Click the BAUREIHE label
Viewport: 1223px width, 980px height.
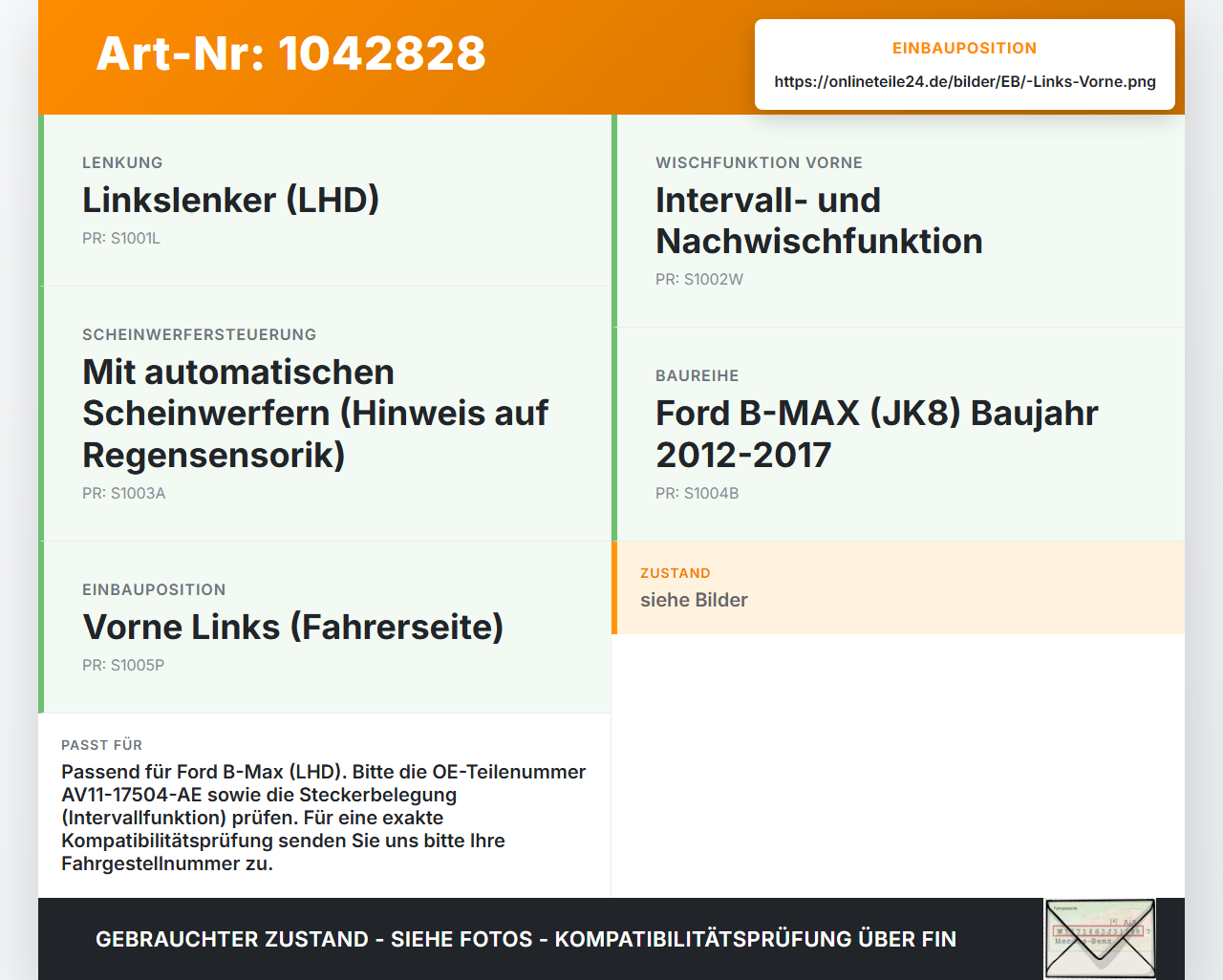pyautogui.click(x=697, y=375)
